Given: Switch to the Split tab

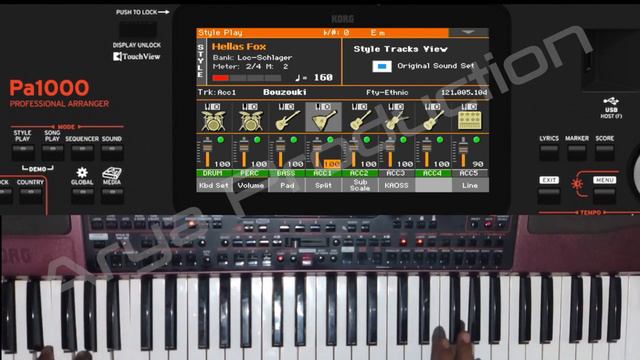Looking at the screenshot, I should [323, 185].
